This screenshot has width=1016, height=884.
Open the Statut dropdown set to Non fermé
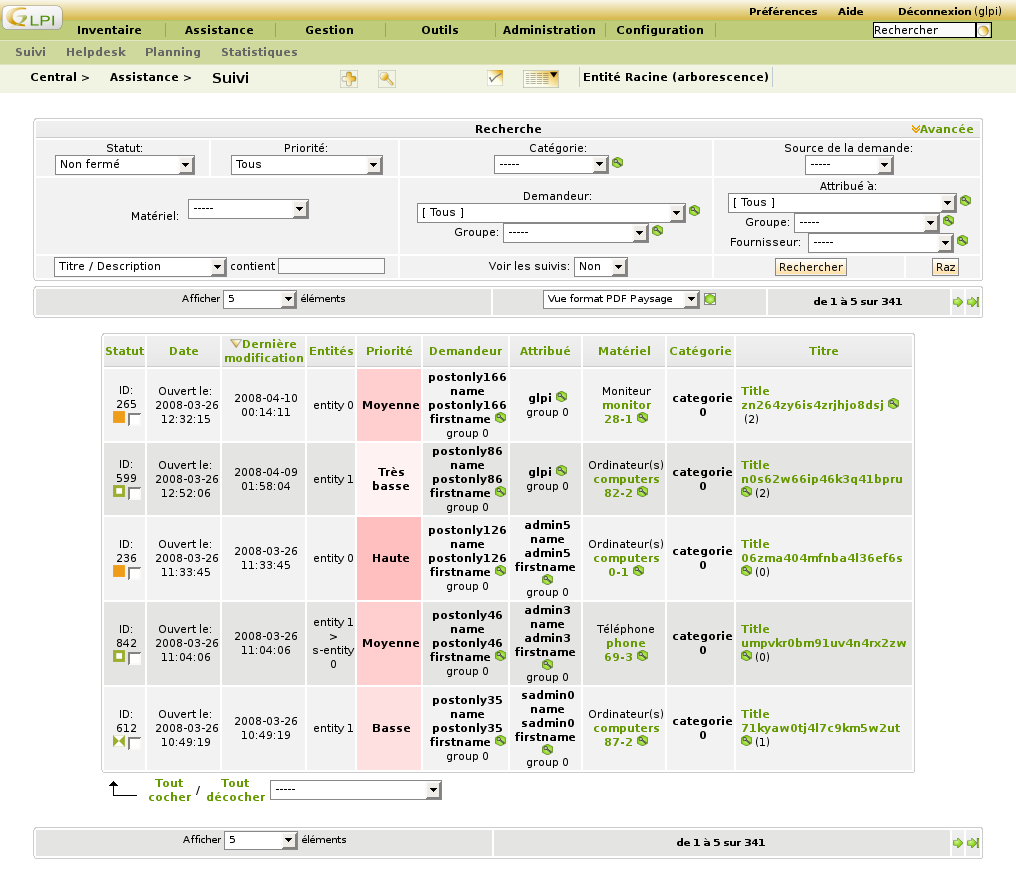124,165
